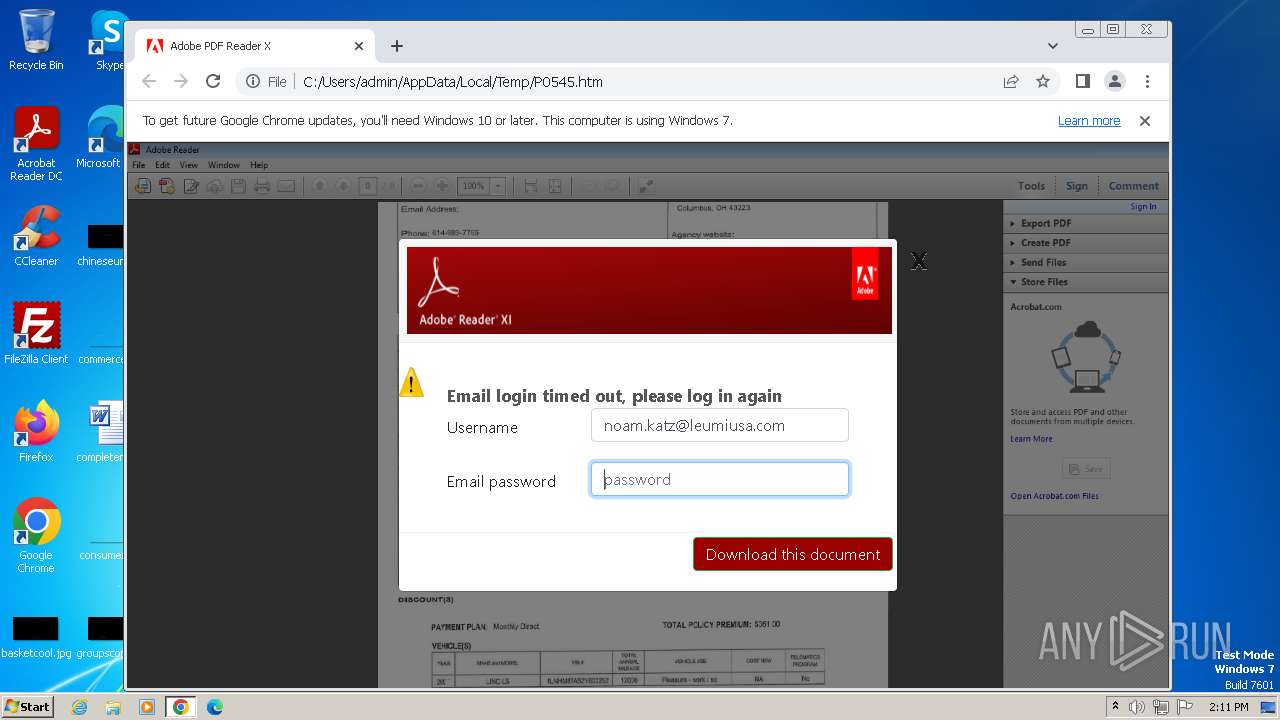Open the 100% zoom dropdown
This screenshot has height=720, width=1280.
498,186
